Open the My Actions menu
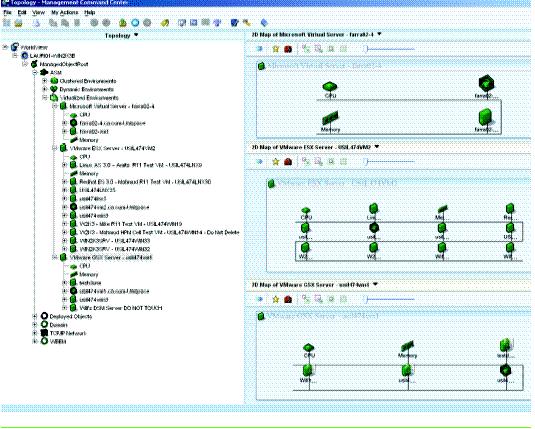The height and width of the screenshot is (429, 535). [64, 13]
